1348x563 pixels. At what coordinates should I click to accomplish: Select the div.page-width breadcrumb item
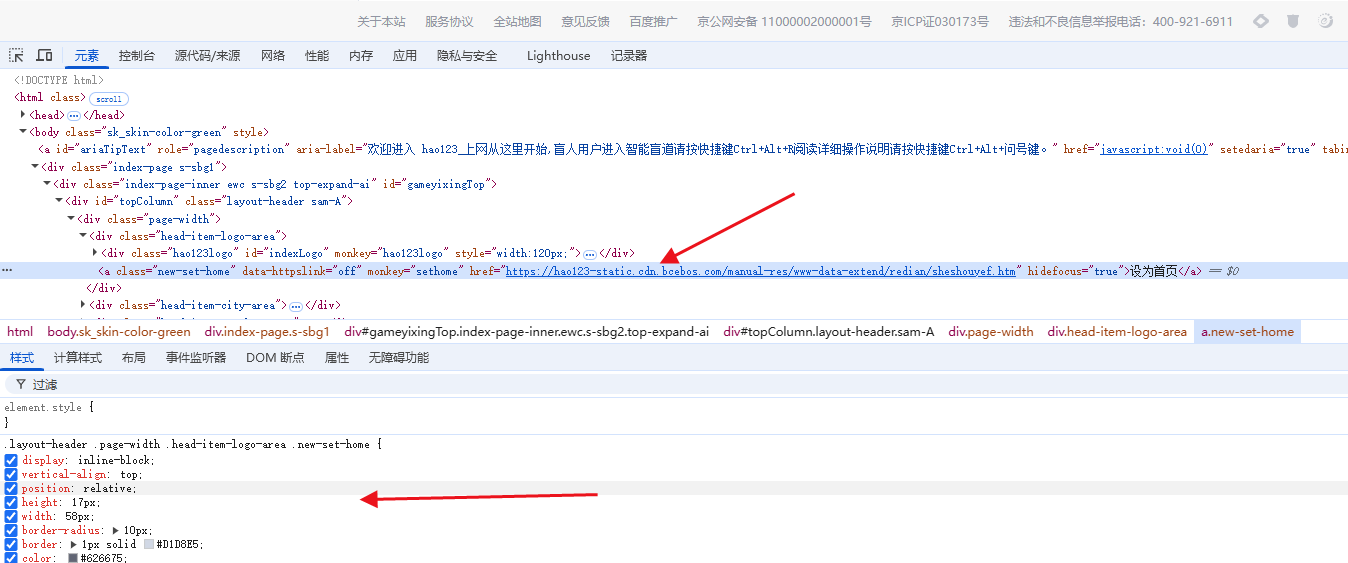tap(991, 332)
